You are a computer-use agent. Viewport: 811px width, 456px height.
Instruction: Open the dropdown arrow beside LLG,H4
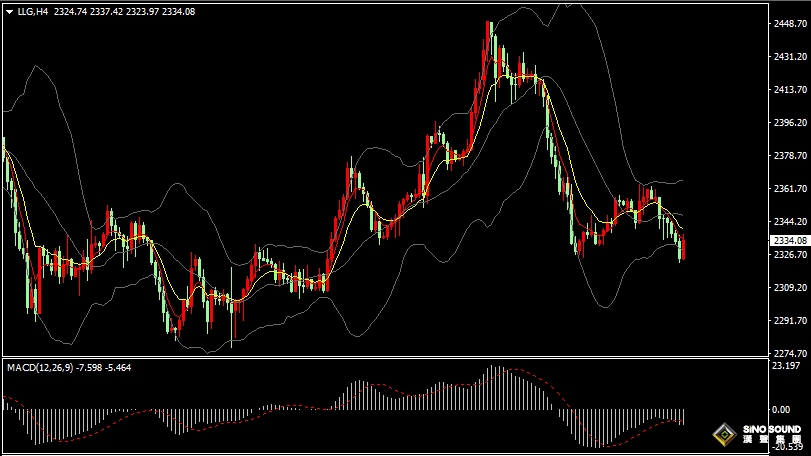tap(9, 11)
